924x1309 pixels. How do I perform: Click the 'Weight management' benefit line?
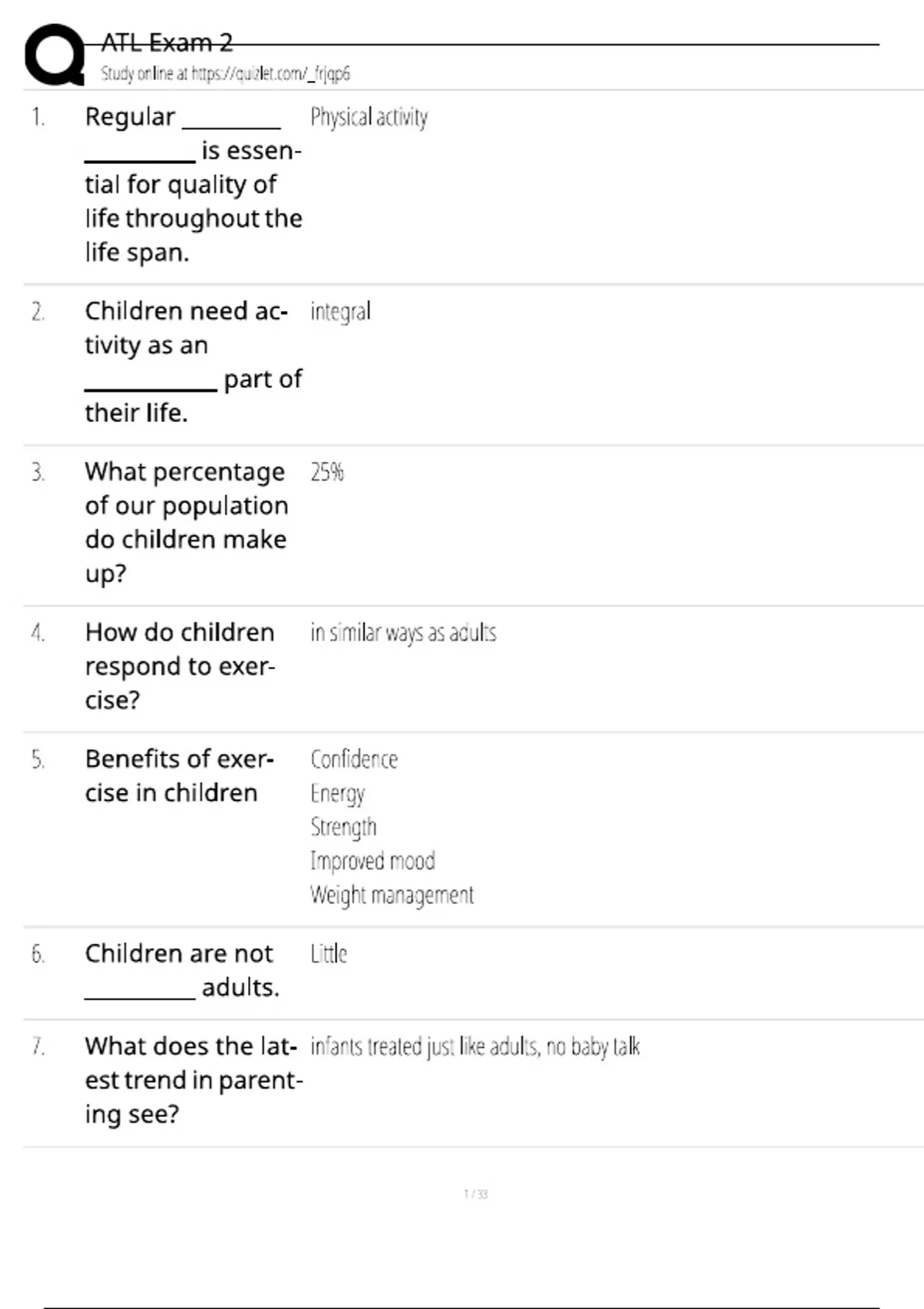pyautogui.click(x=392, y=895)
